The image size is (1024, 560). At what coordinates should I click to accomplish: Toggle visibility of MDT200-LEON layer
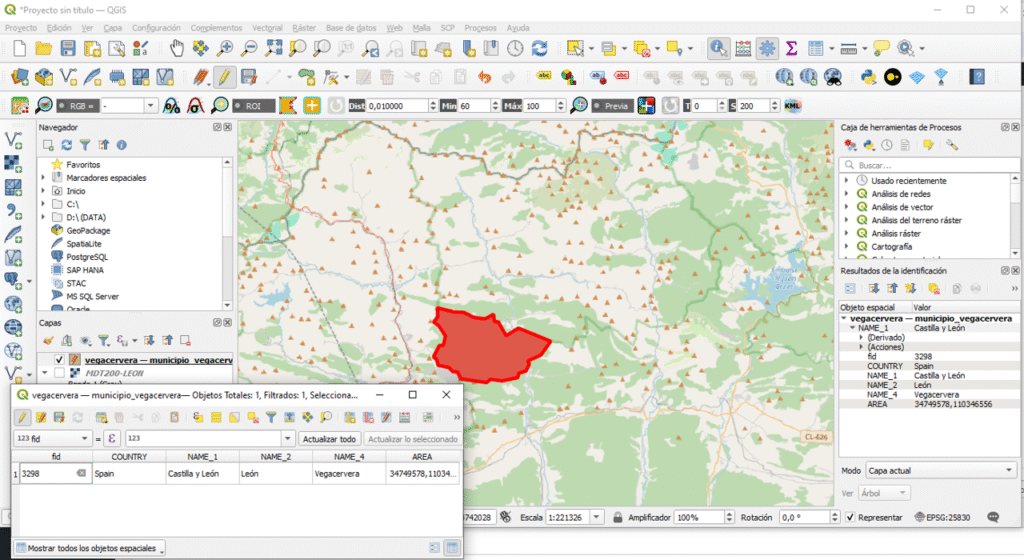coord(59,373)
